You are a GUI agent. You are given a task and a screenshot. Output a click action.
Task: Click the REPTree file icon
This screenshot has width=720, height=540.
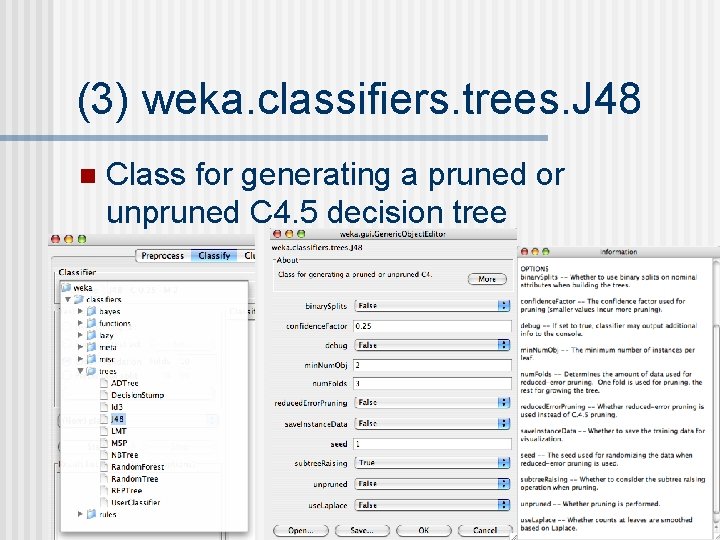(104, 490)
